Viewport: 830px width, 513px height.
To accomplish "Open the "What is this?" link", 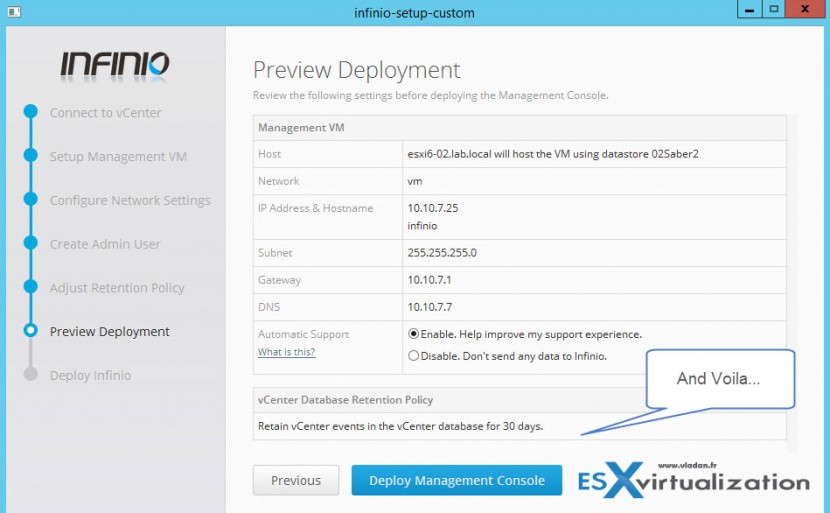I will click(286, 352).
